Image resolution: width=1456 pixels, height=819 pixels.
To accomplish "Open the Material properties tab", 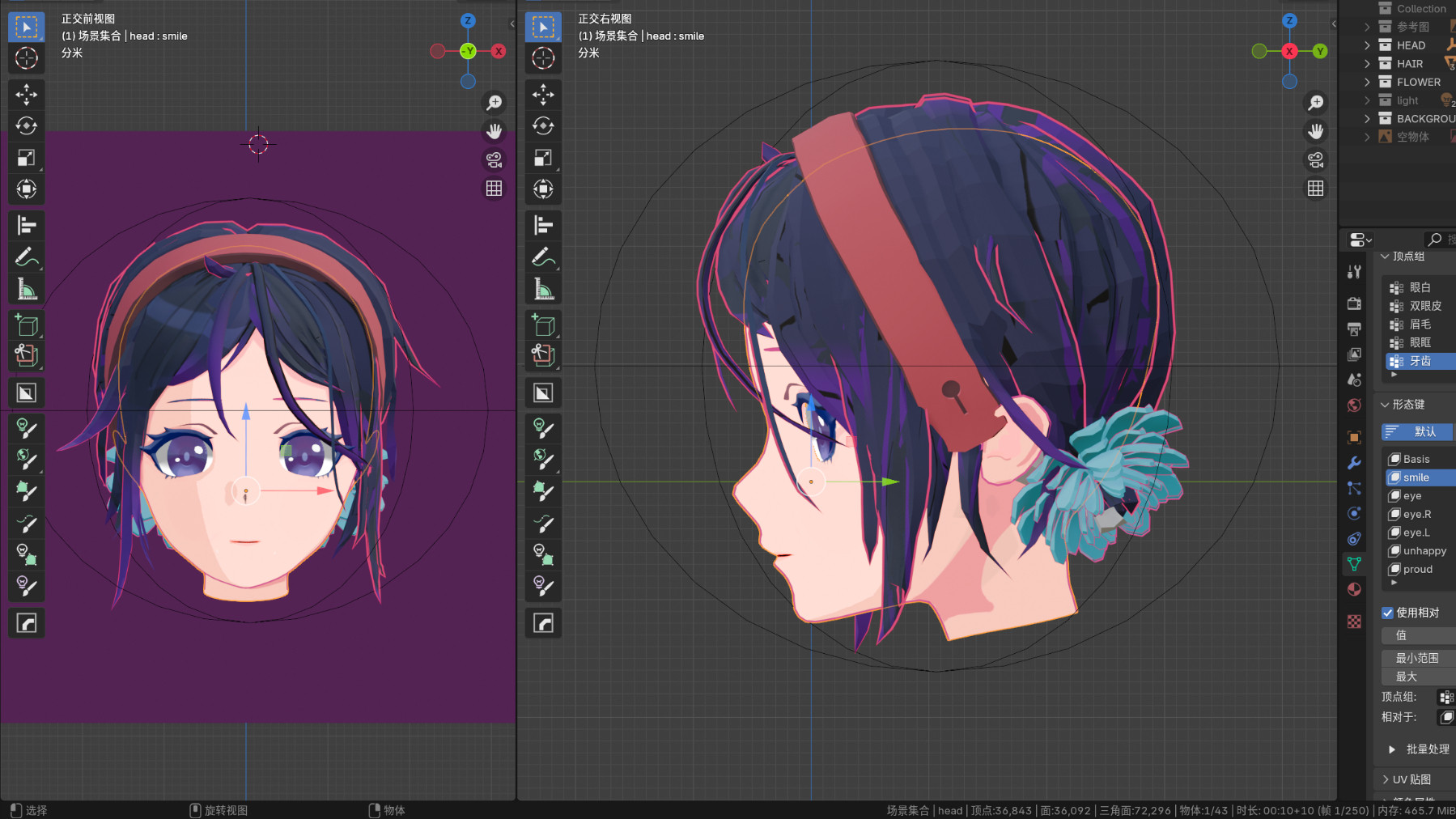I will [x=1354, y=589].
